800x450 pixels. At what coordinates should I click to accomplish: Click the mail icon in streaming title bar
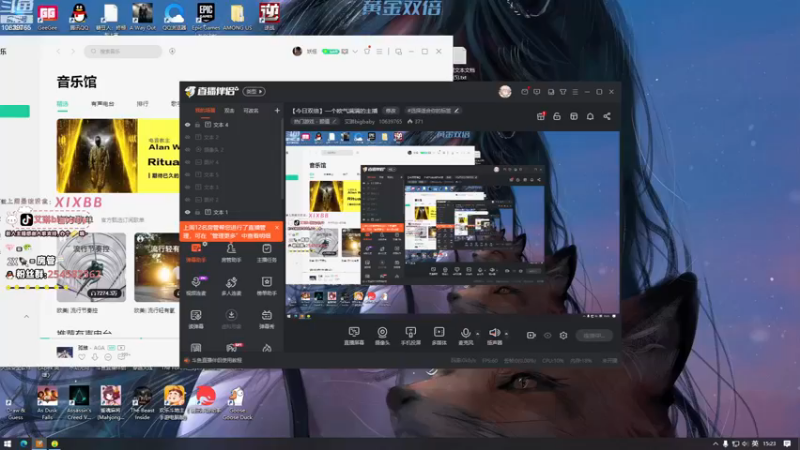(x=524, y=92)
